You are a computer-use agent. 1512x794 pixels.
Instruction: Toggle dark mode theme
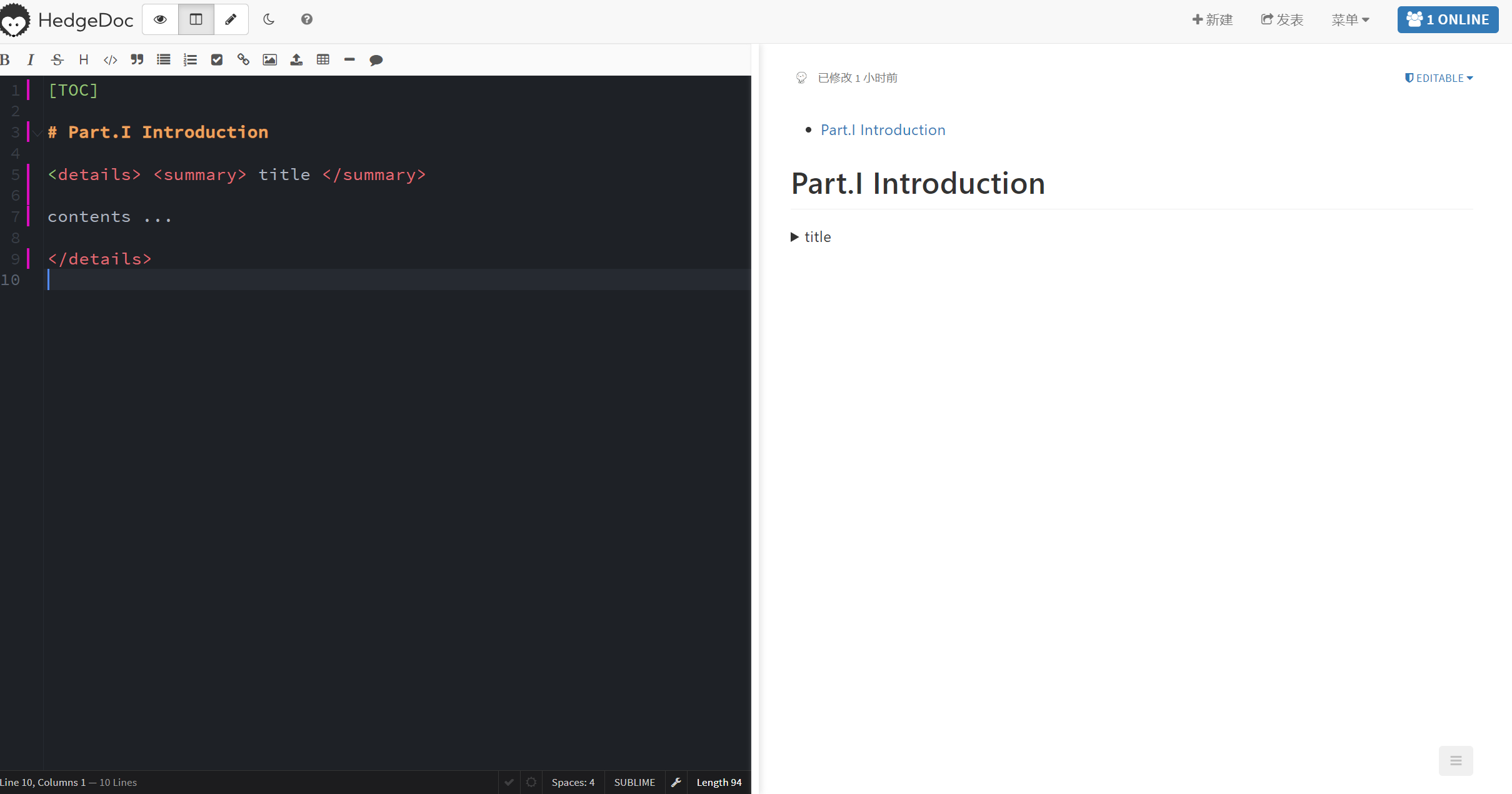click(x=268, y=19)
